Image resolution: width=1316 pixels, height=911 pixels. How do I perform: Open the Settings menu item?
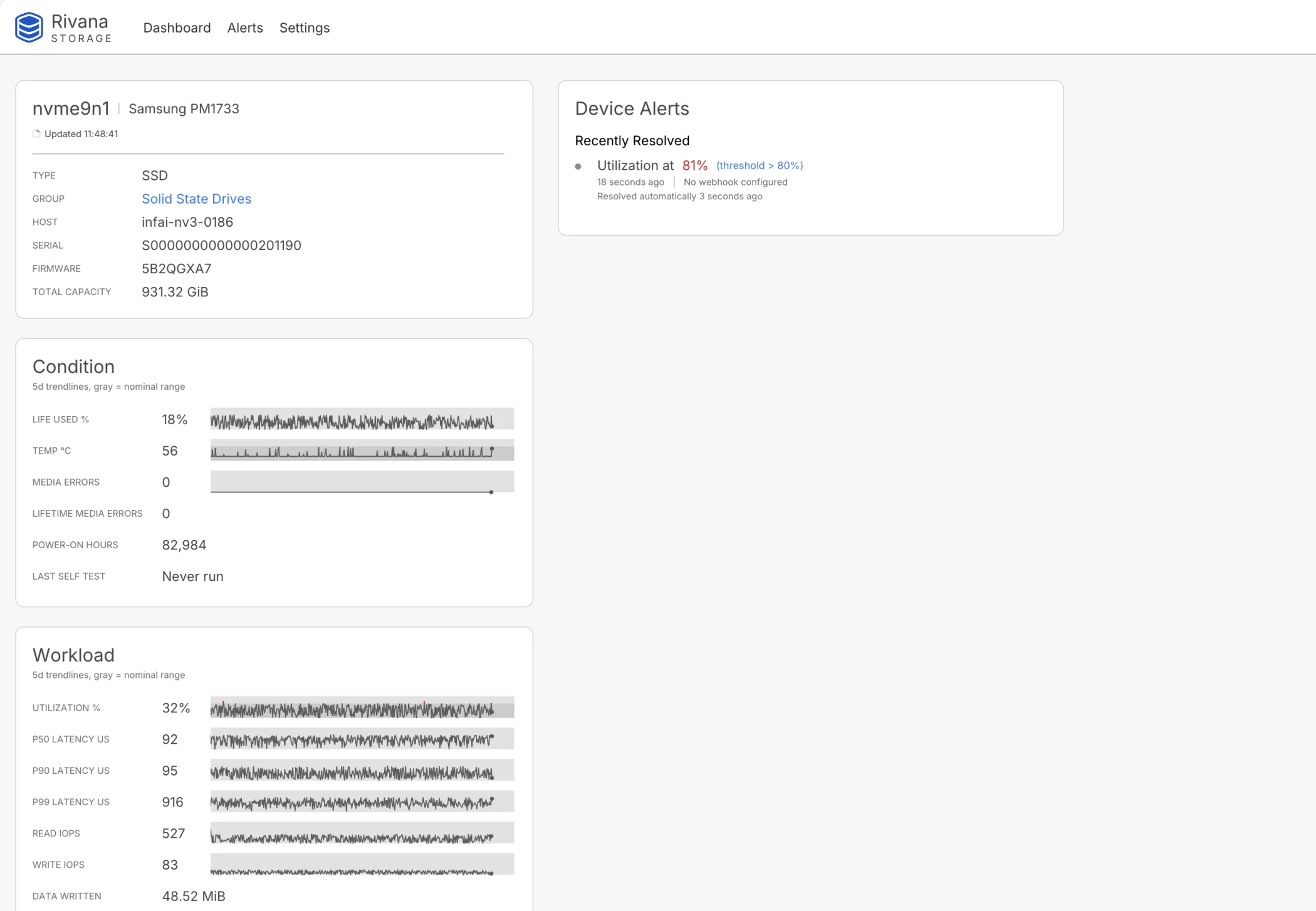pos(305,28)
